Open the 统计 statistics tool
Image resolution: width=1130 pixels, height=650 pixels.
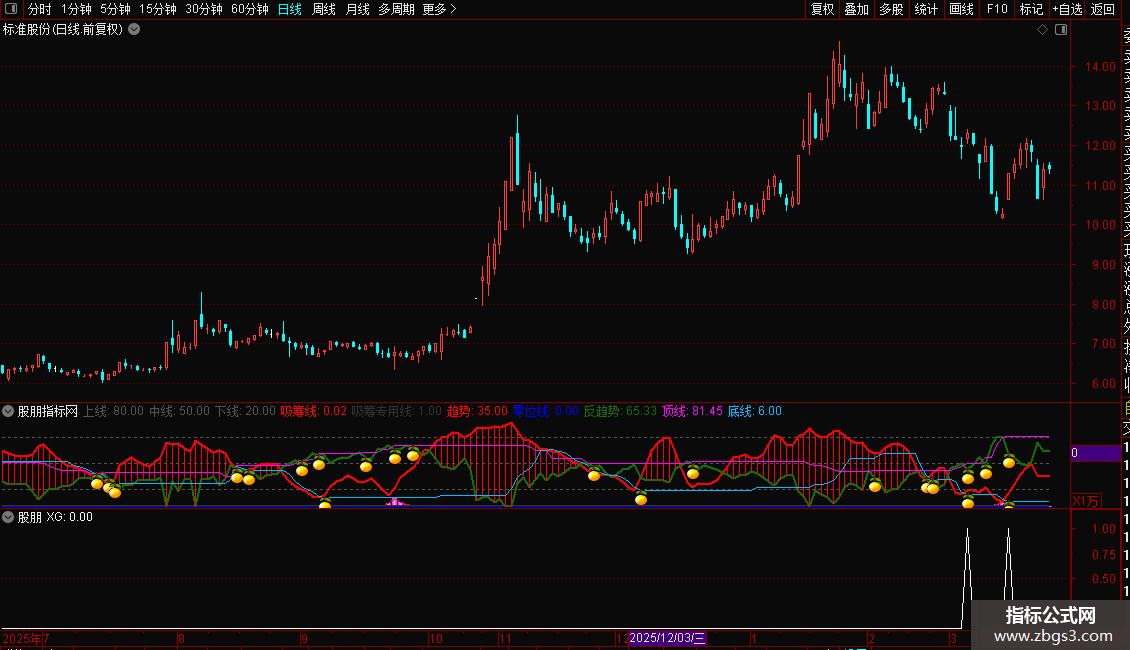click(x=926, y=9)
